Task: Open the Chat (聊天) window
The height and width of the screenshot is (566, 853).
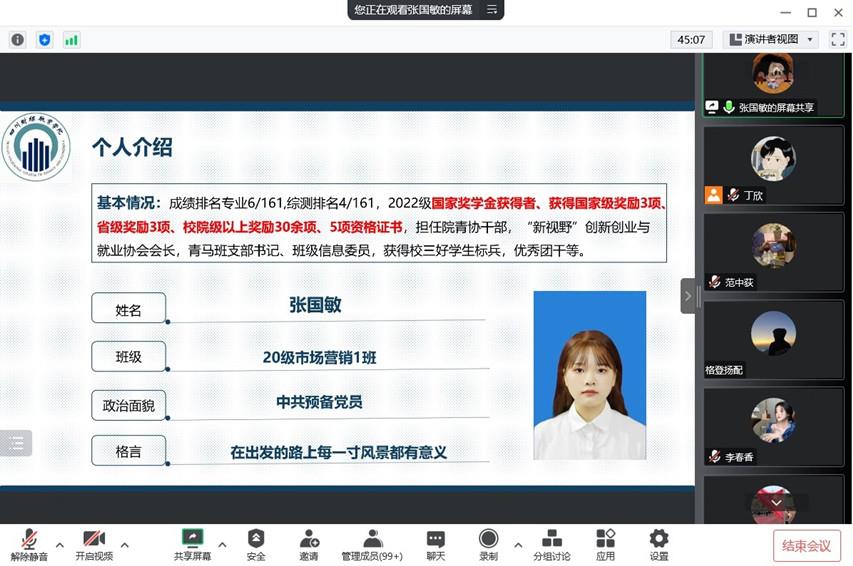Action: pyautogui.click(x=435, y=545)
